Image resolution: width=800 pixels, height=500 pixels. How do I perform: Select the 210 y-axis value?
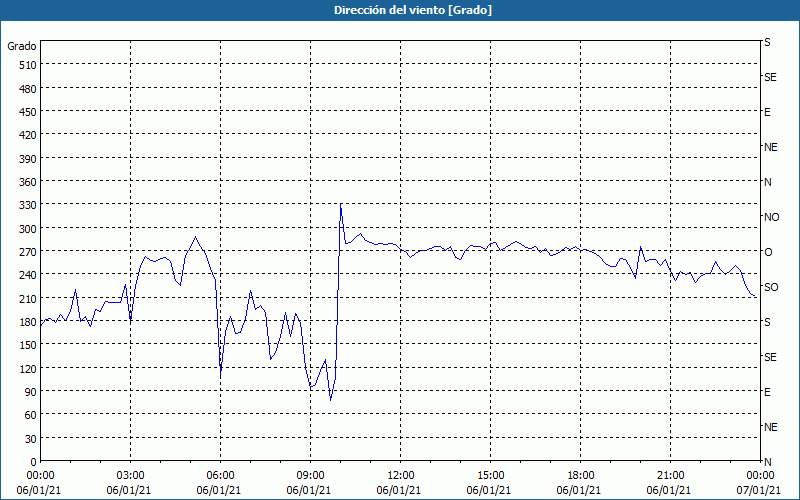pos(28,298)
